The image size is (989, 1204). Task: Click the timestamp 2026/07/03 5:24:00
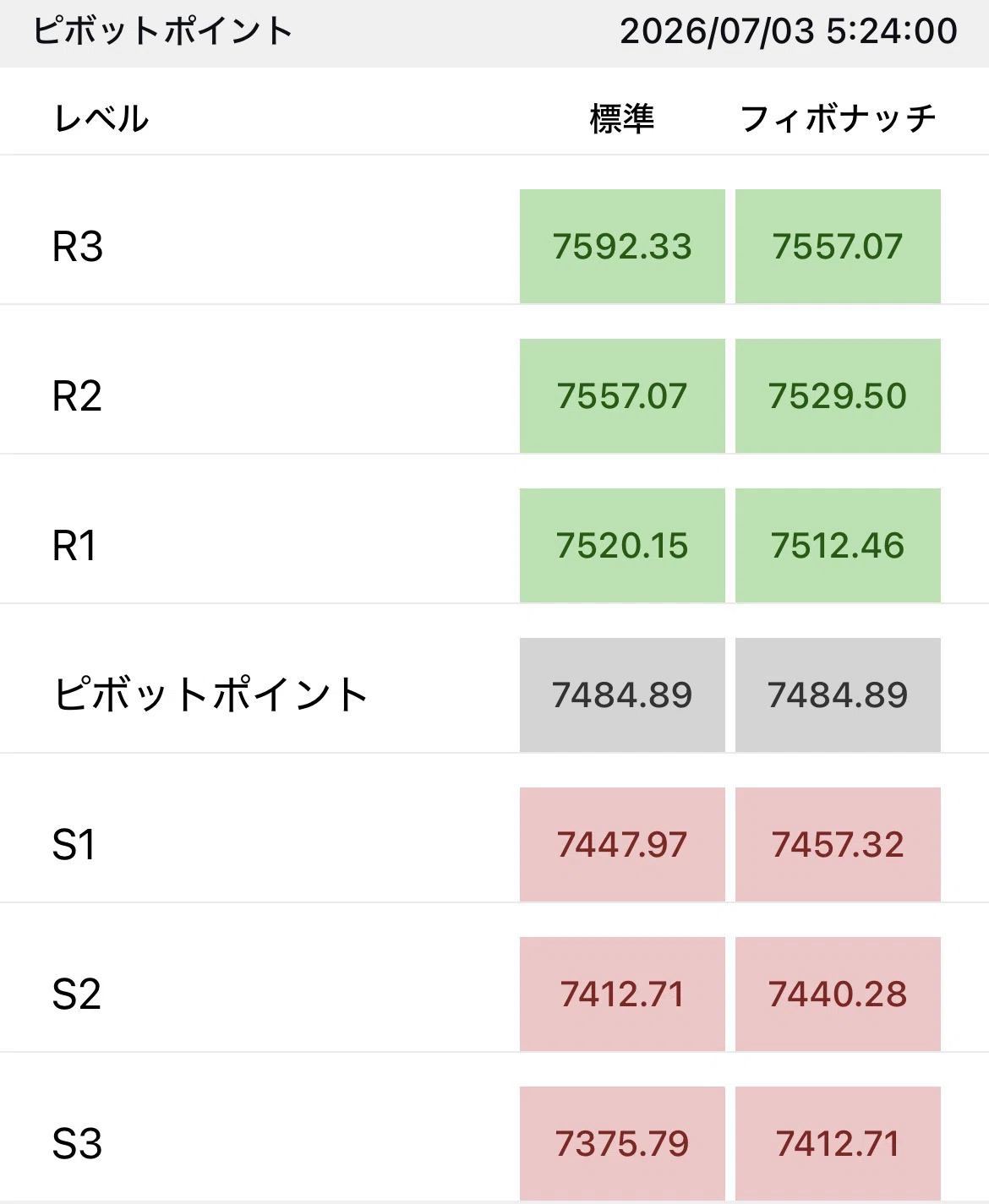(x=789, y=31)
